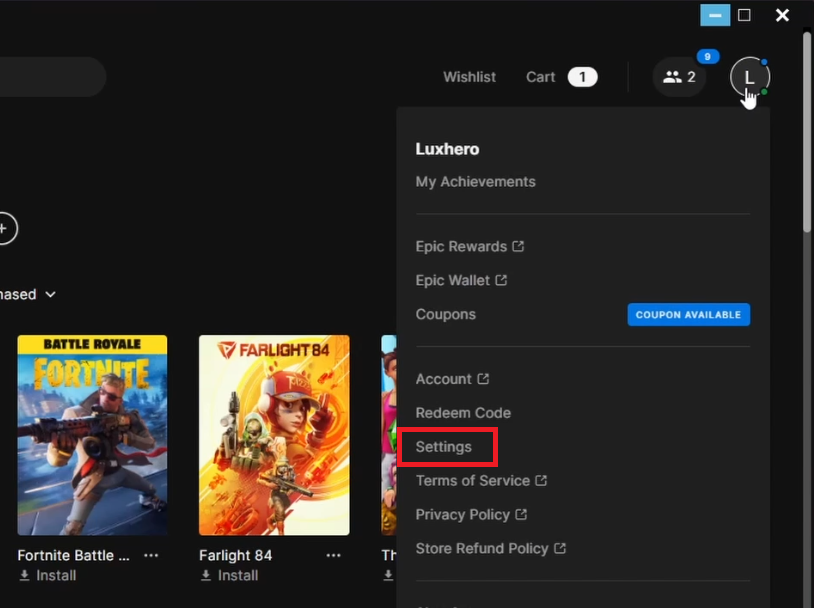Screen dimensions: 814x608
Task: Click the download arrow icon under Farlight 84
Action: click(x=206, y=575)
